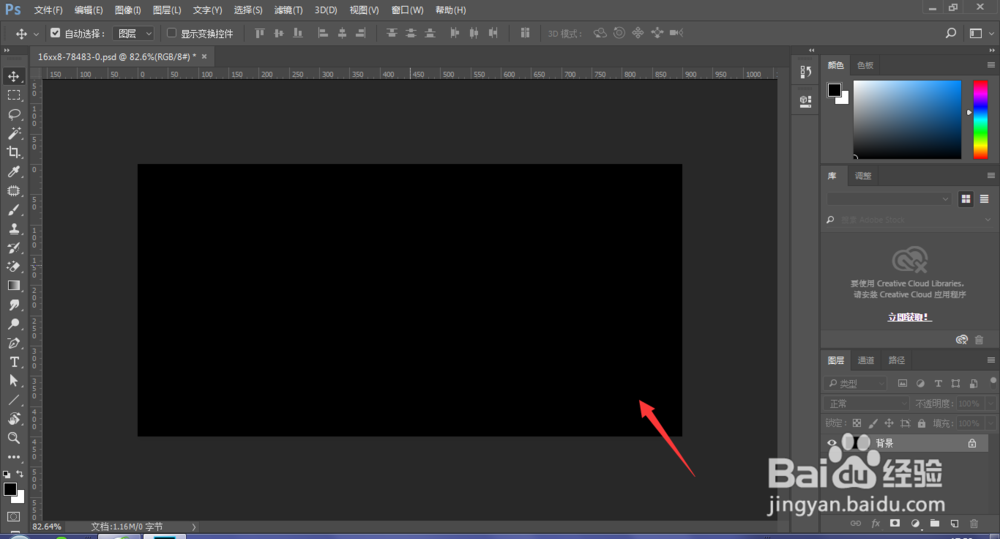
Task: Click the 立即获取 link
Action: (x=909, y=317)
